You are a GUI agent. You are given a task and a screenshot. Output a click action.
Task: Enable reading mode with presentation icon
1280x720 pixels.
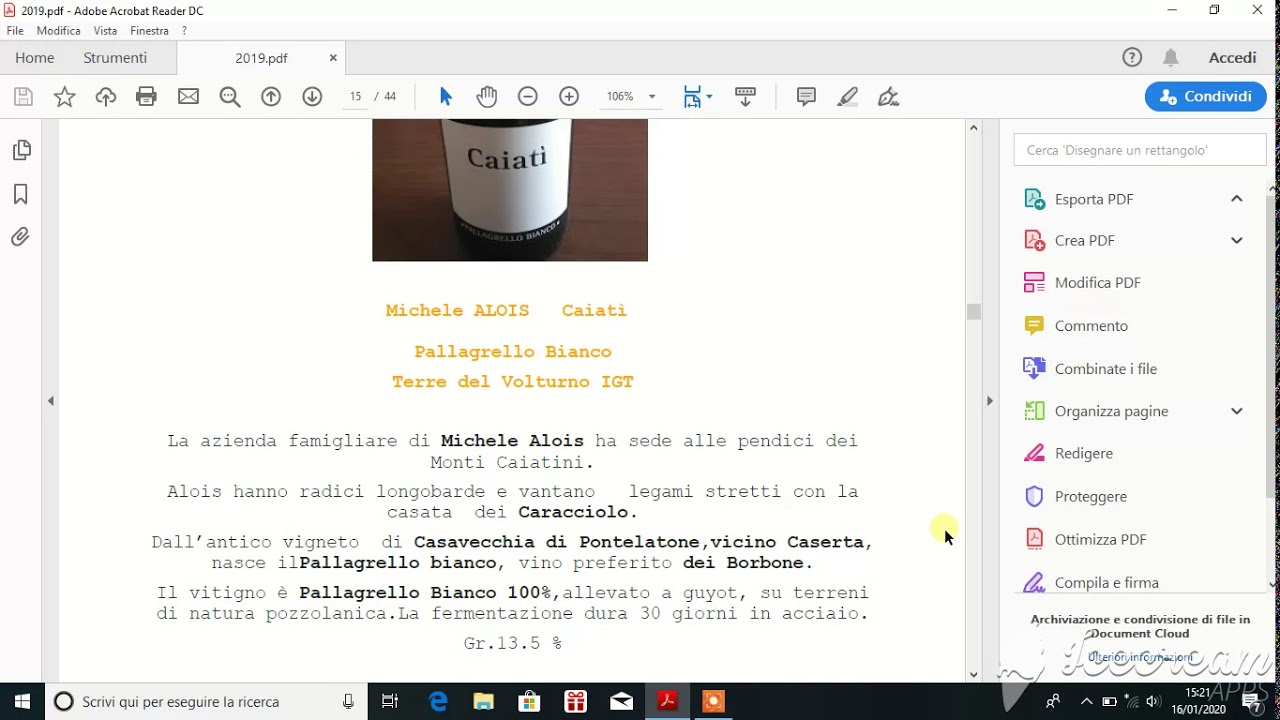click(x=745, y=96)
